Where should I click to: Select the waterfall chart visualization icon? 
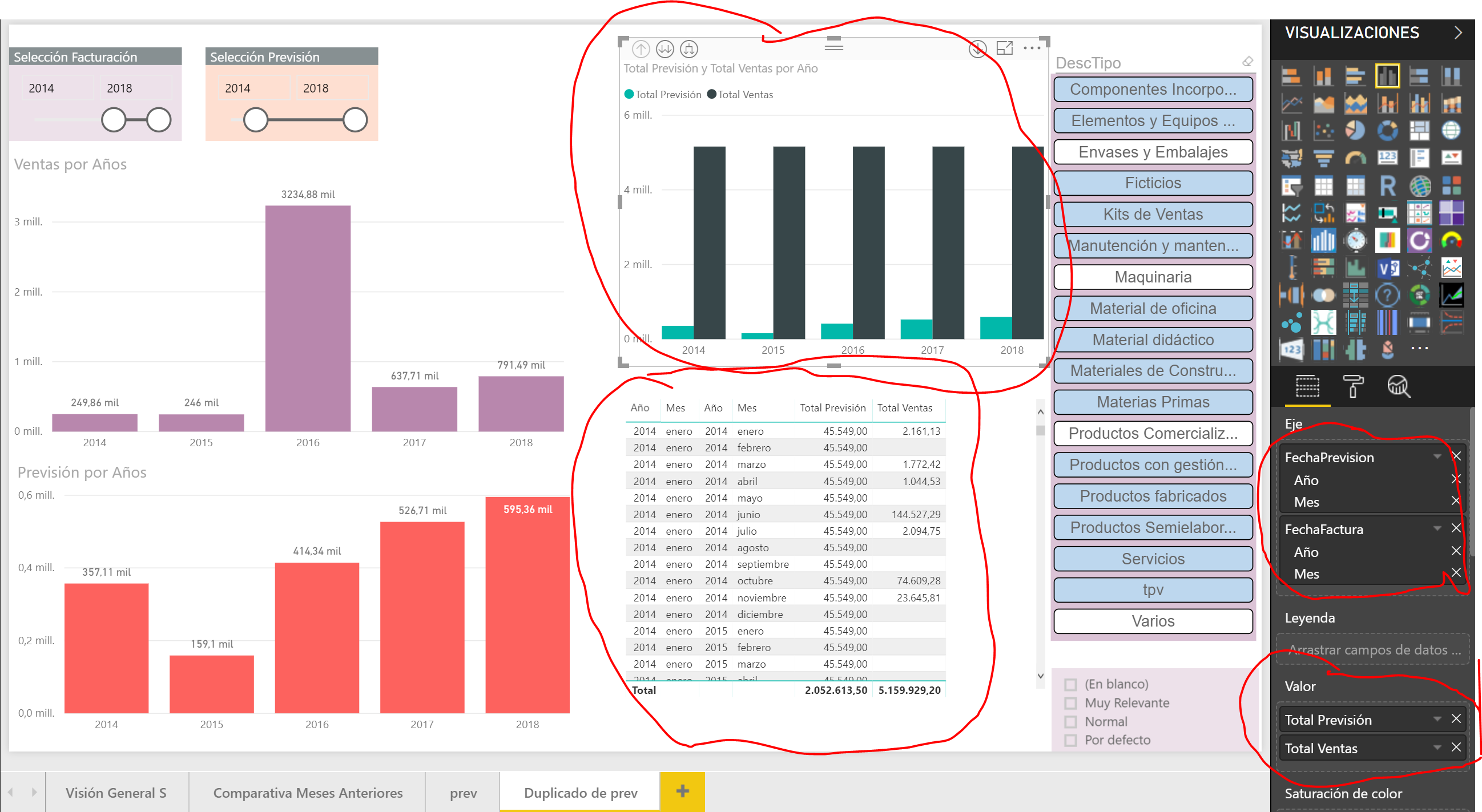1291,131
